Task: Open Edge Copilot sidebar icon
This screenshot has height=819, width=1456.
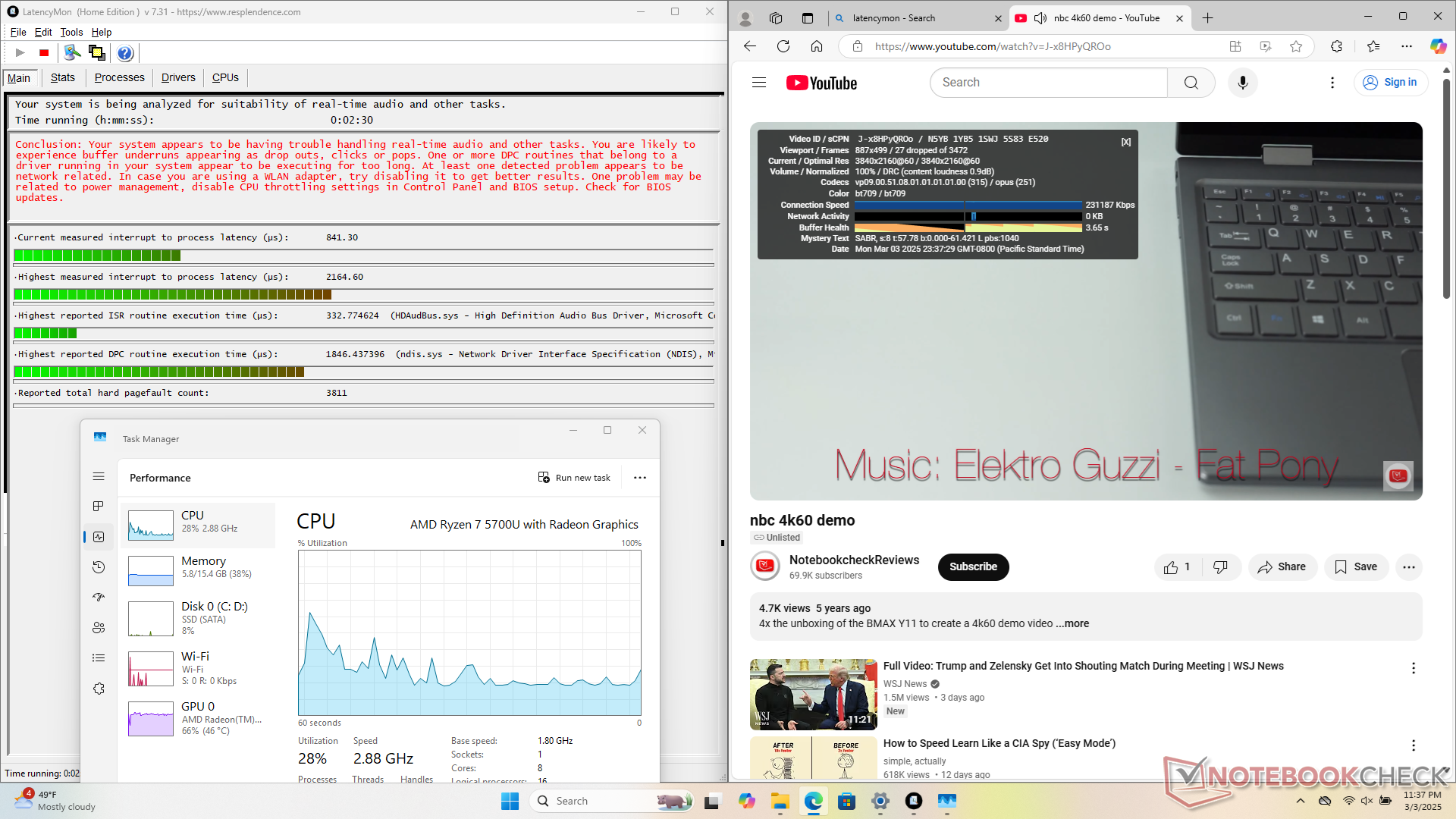Action: 1438,46
